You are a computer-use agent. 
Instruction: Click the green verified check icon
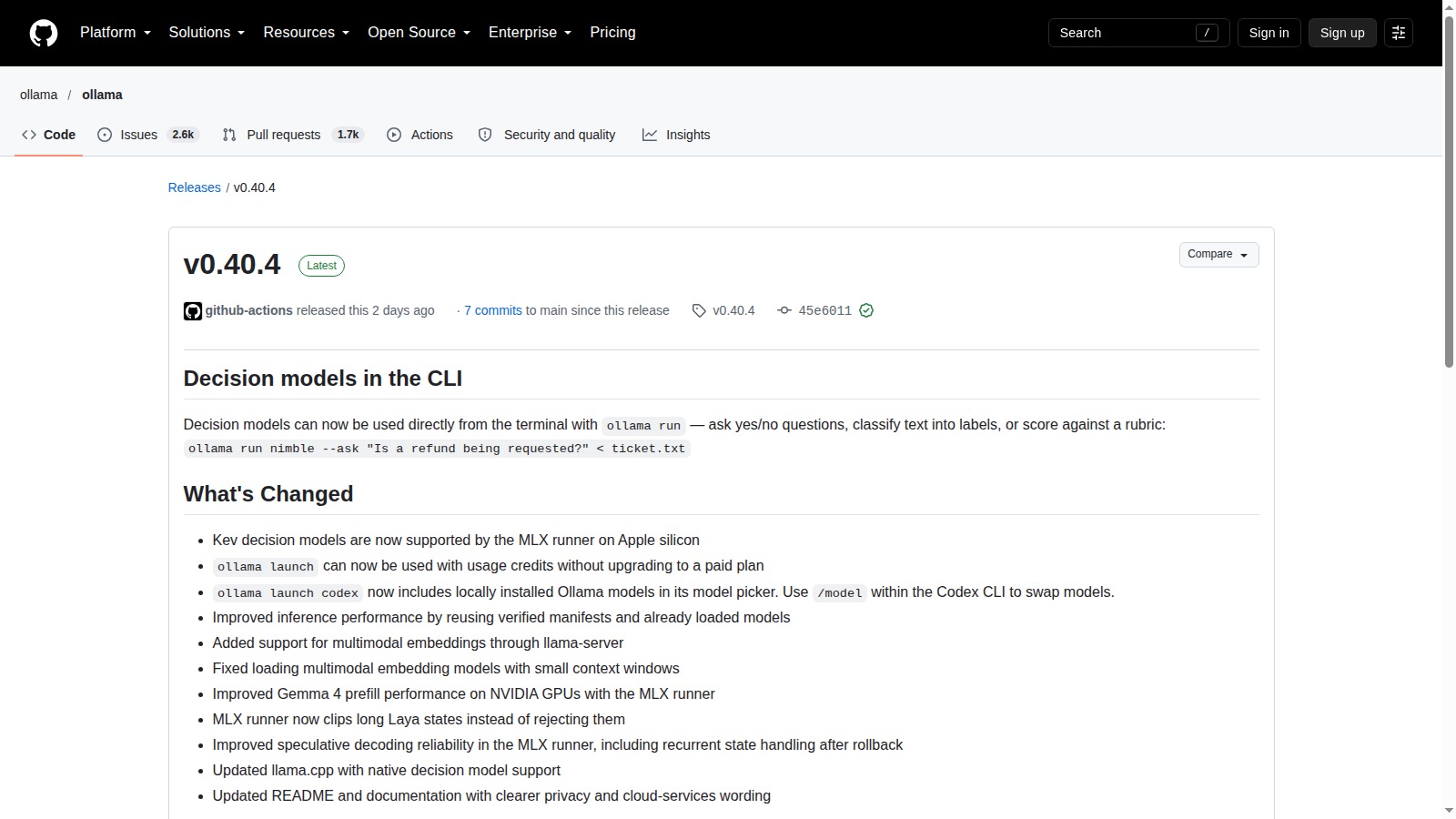866,311
